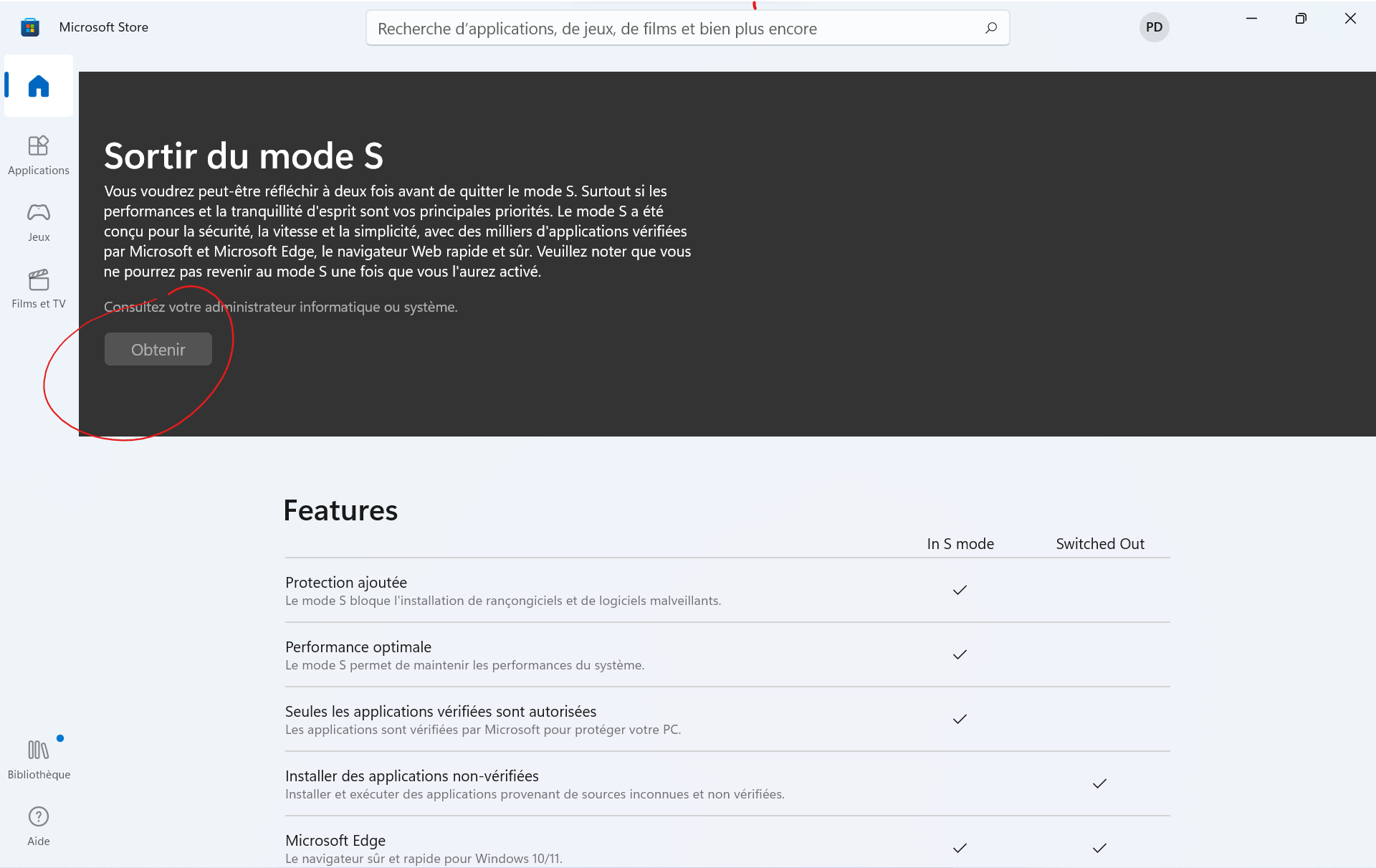1376x868 pixels.
Task: Click the Sortir du mode S heading
Action: click(244, 156)
